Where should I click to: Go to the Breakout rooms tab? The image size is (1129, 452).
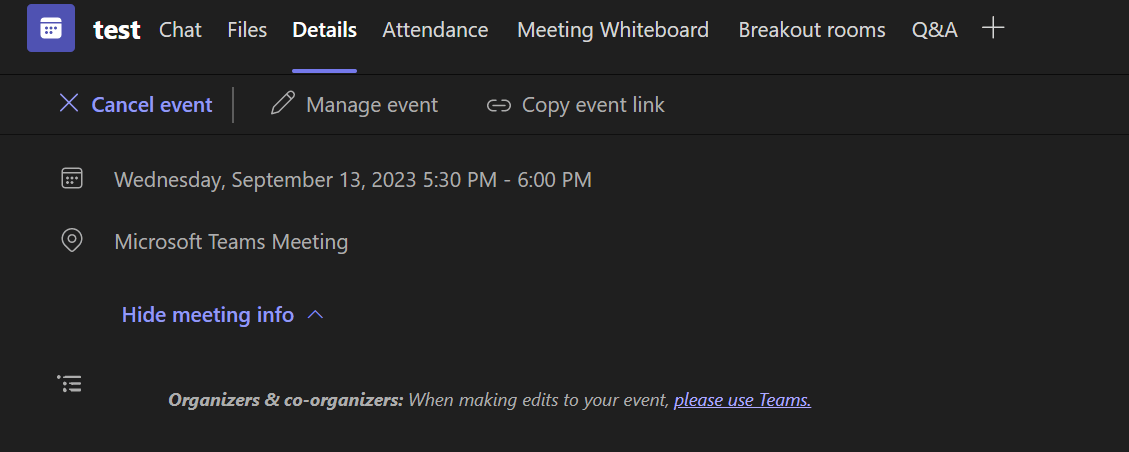[811, 30]
